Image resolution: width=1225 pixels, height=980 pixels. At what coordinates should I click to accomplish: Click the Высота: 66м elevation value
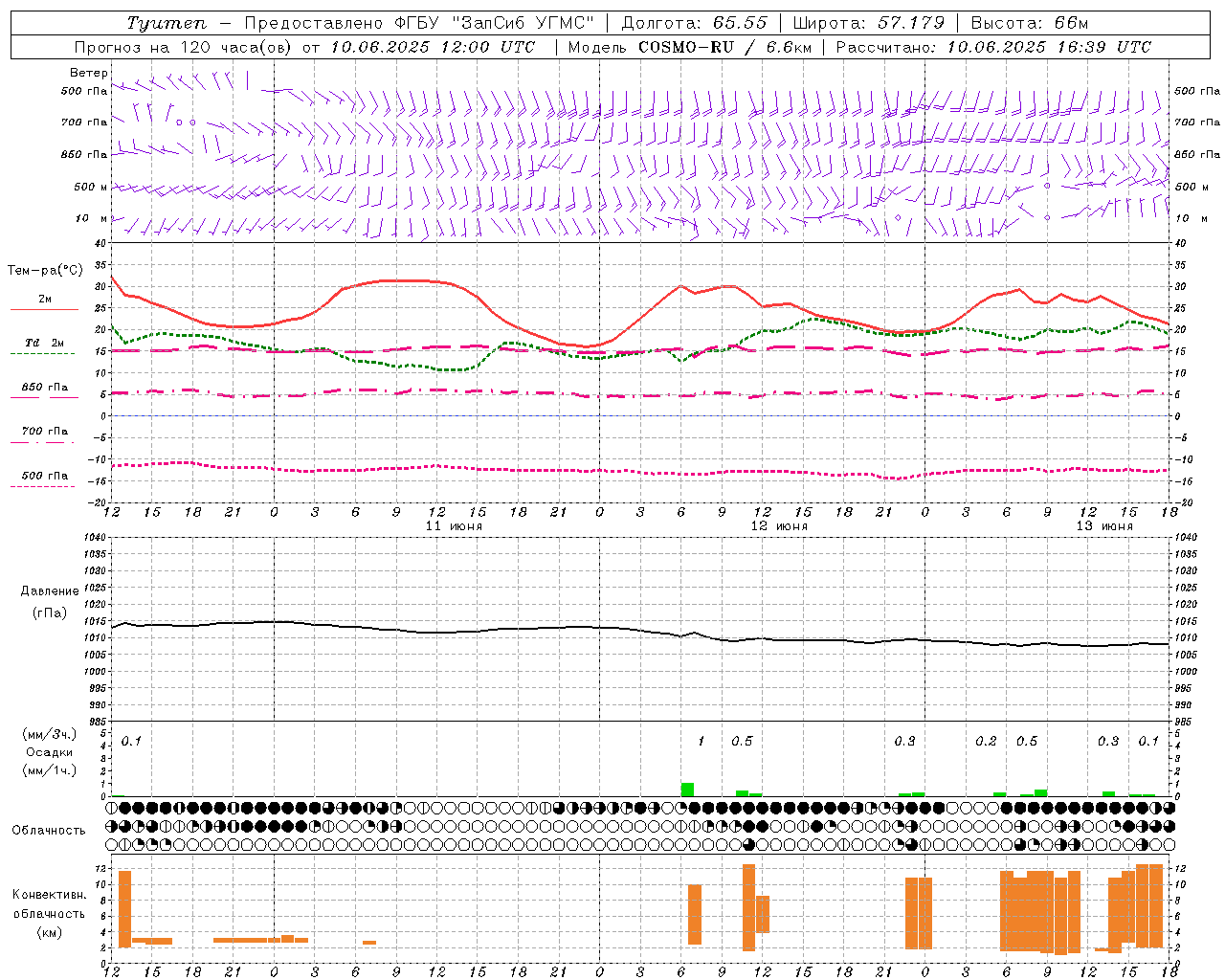coord(1029,23)
